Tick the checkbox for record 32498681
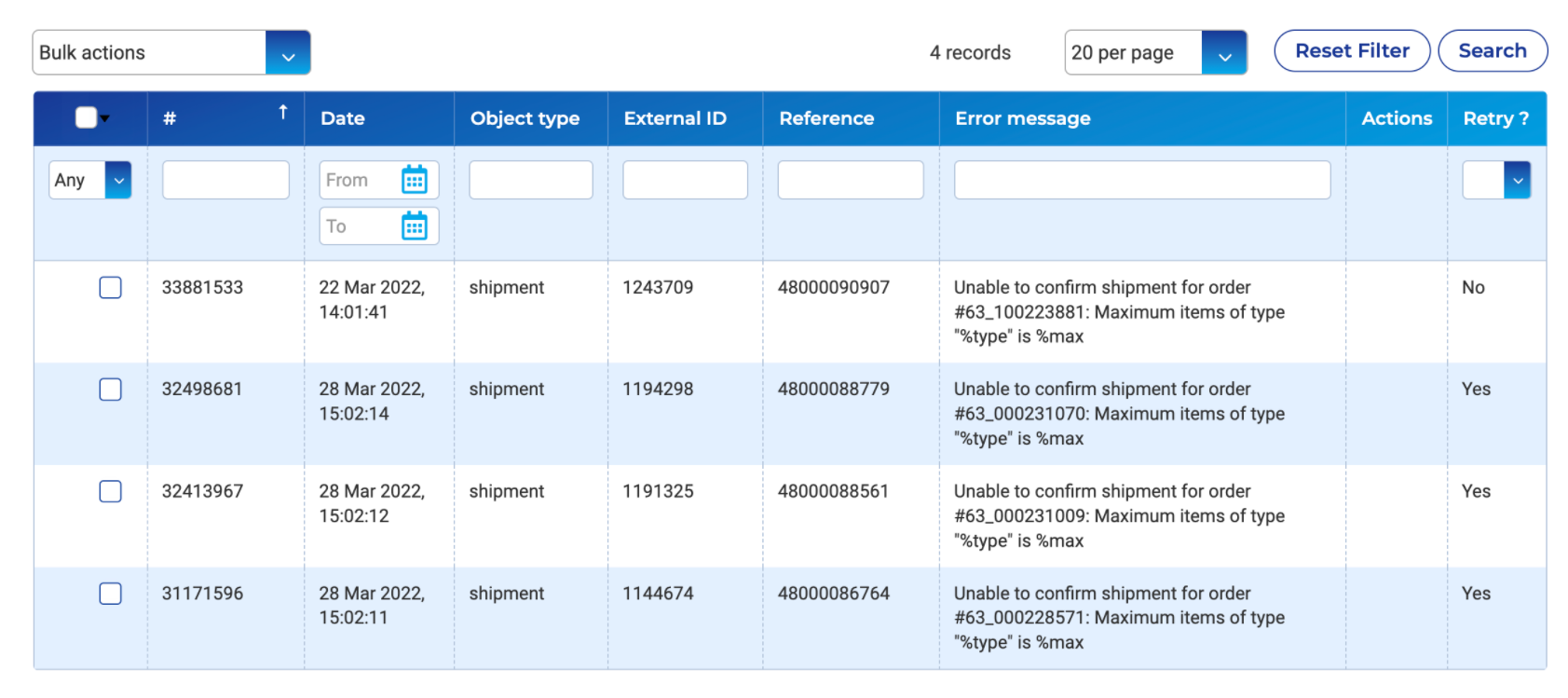This screenshot has height=698, width=1568. pyautogui.click(x=110, y=390)
